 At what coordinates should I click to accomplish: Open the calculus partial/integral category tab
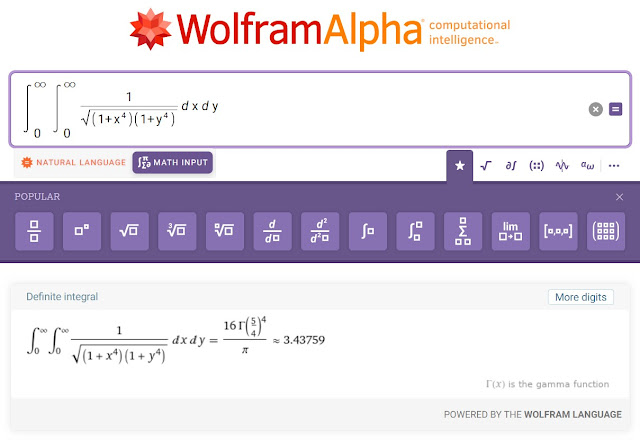(511, 166)
